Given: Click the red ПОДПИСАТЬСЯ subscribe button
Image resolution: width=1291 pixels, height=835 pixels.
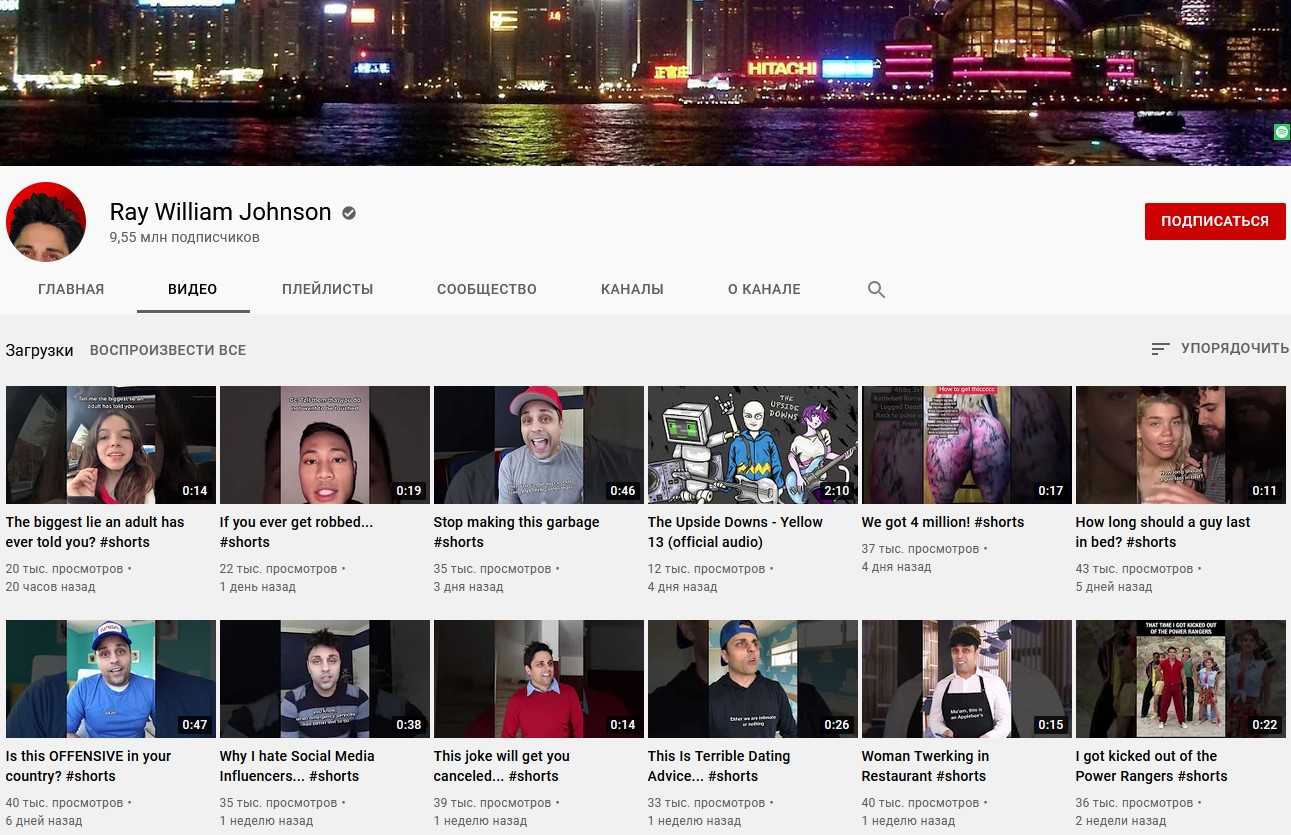Looking at the screenshot, I should pyautogui.click(x=1214, y=221).
